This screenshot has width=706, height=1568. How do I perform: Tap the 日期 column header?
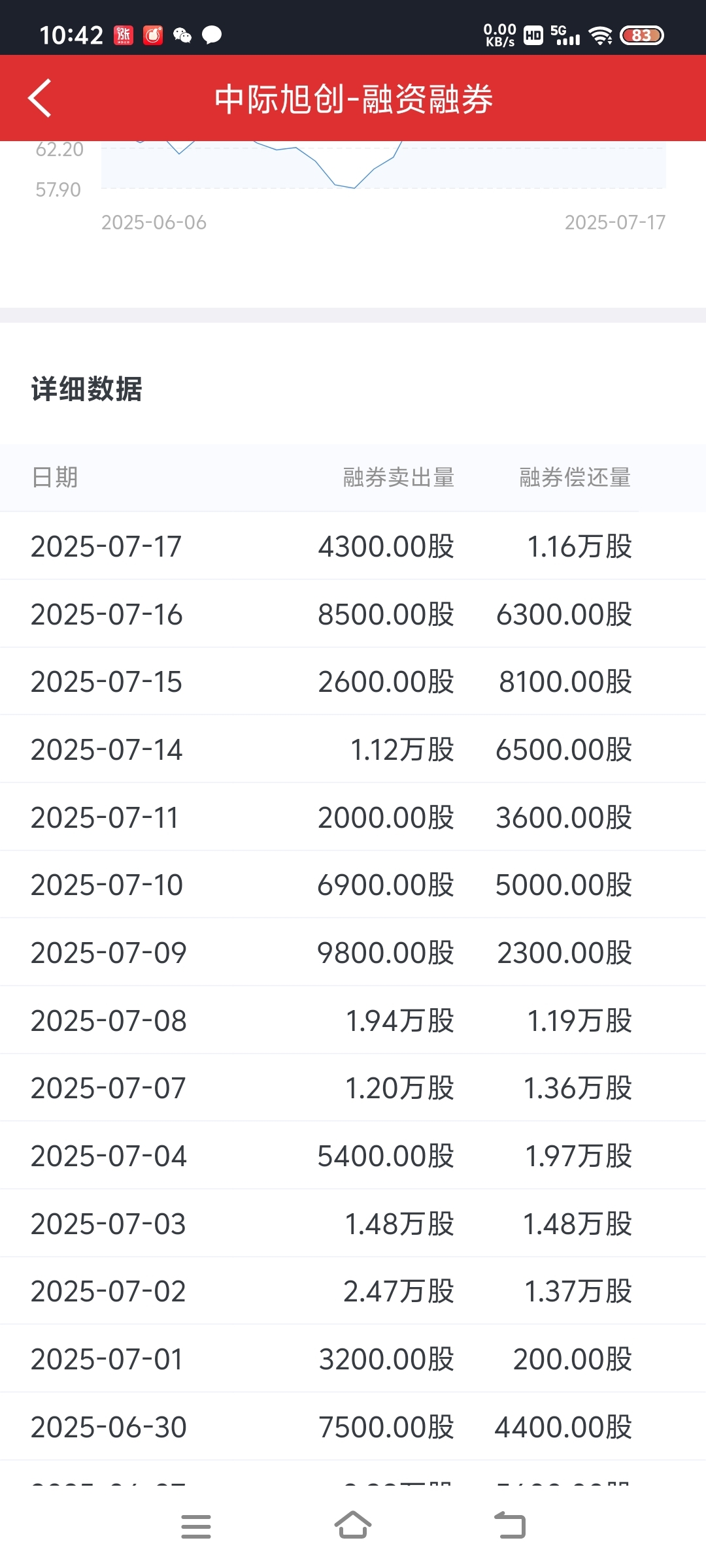pos(55,478)
